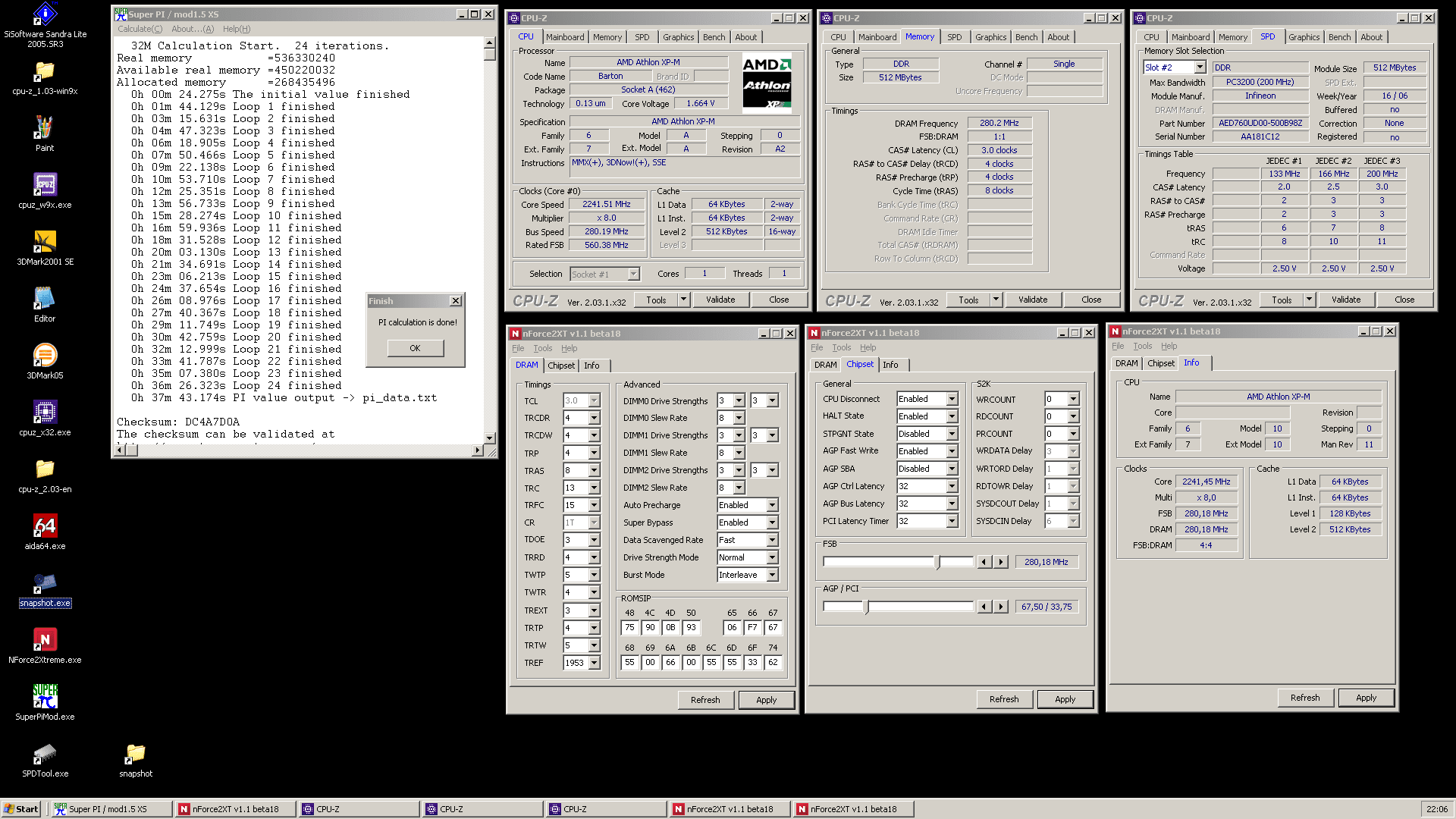Select snapshot.exe desktop icon
Screen dimensions: 1456x819
pyautogui.click(x=45, y=589)
